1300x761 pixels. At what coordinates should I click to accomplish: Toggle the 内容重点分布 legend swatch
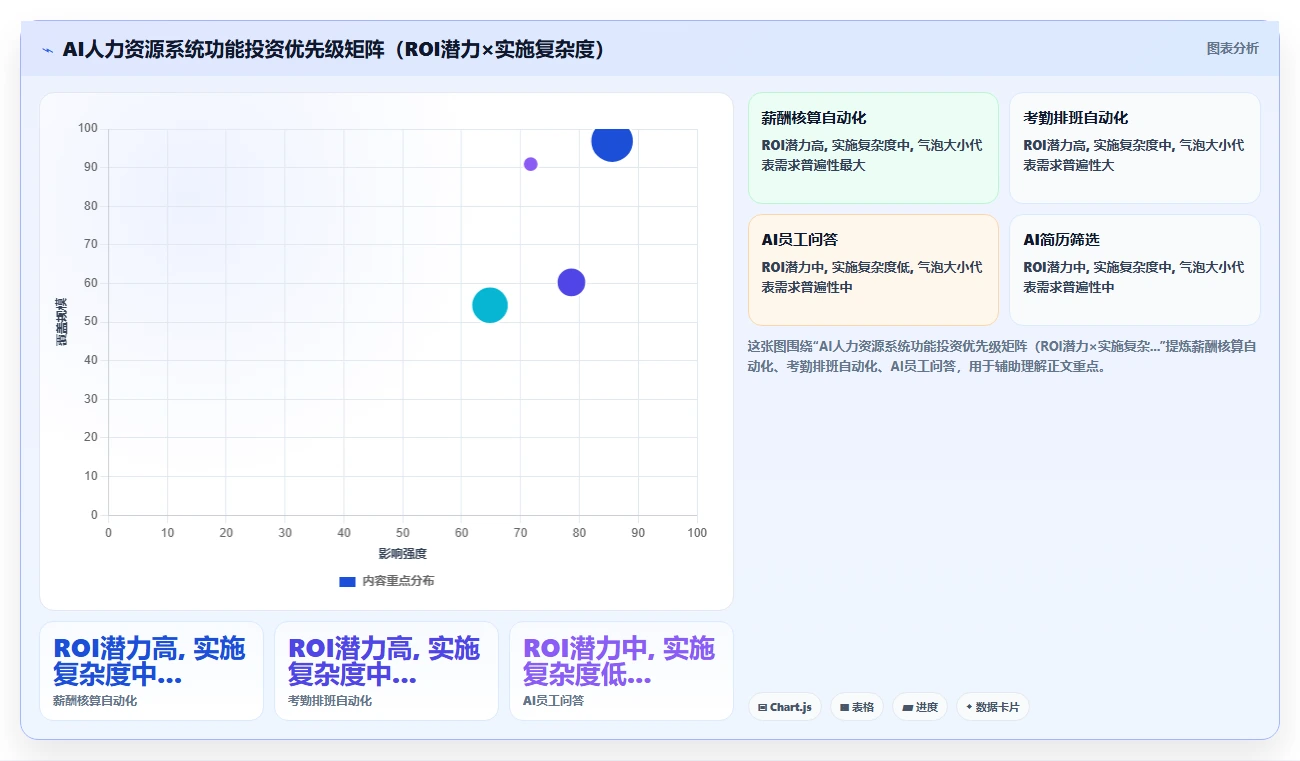[348, 581]
